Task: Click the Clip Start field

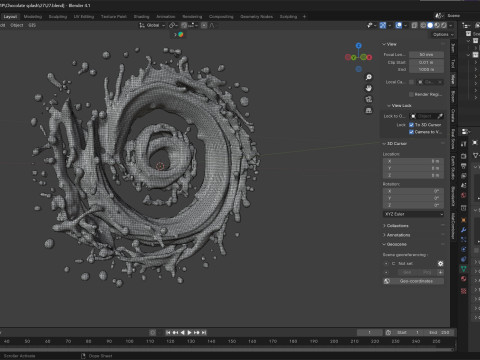Action: 426,62
